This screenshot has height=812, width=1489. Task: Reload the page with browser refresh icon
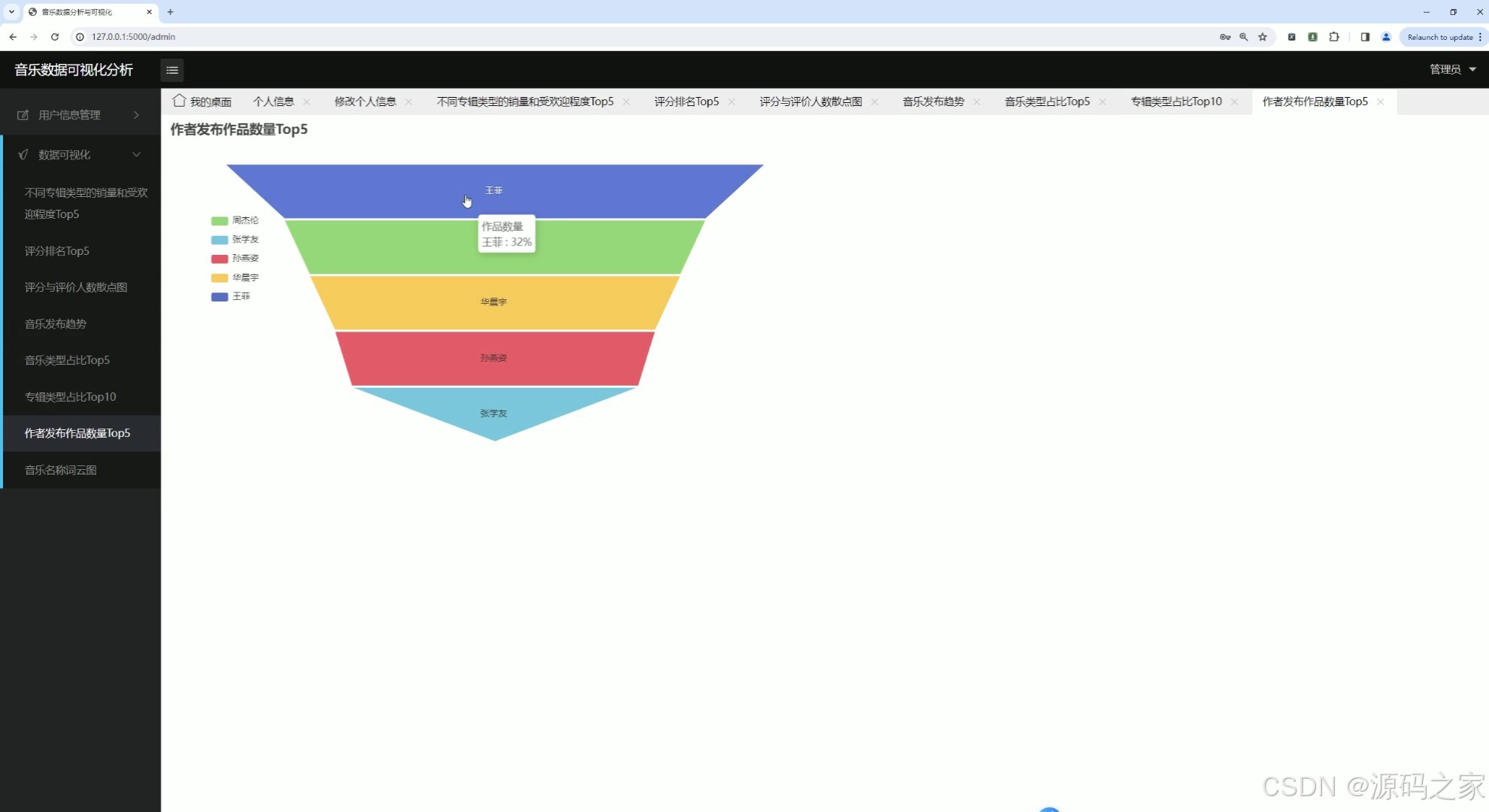pos(55,37)
